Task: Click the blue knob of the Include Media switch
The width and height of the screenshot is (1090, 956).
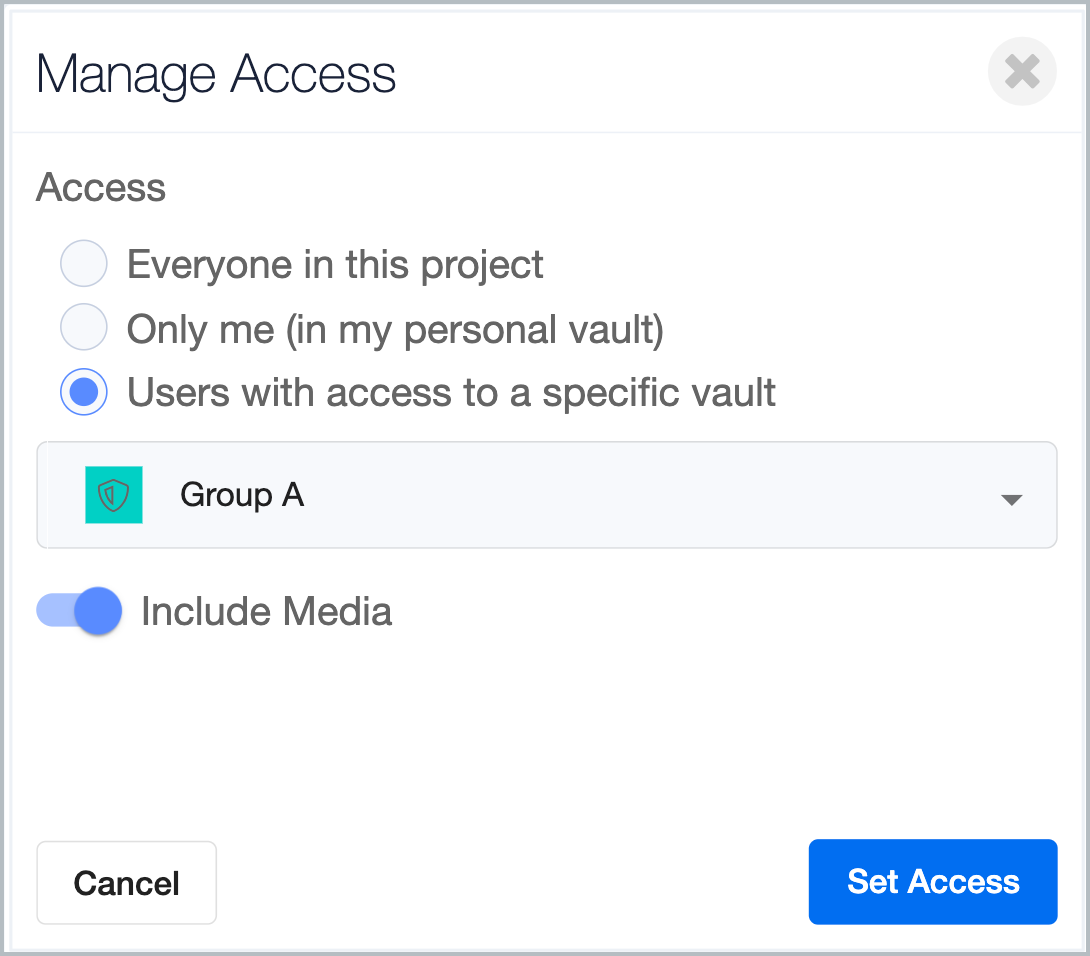Action: pos(98,611)
